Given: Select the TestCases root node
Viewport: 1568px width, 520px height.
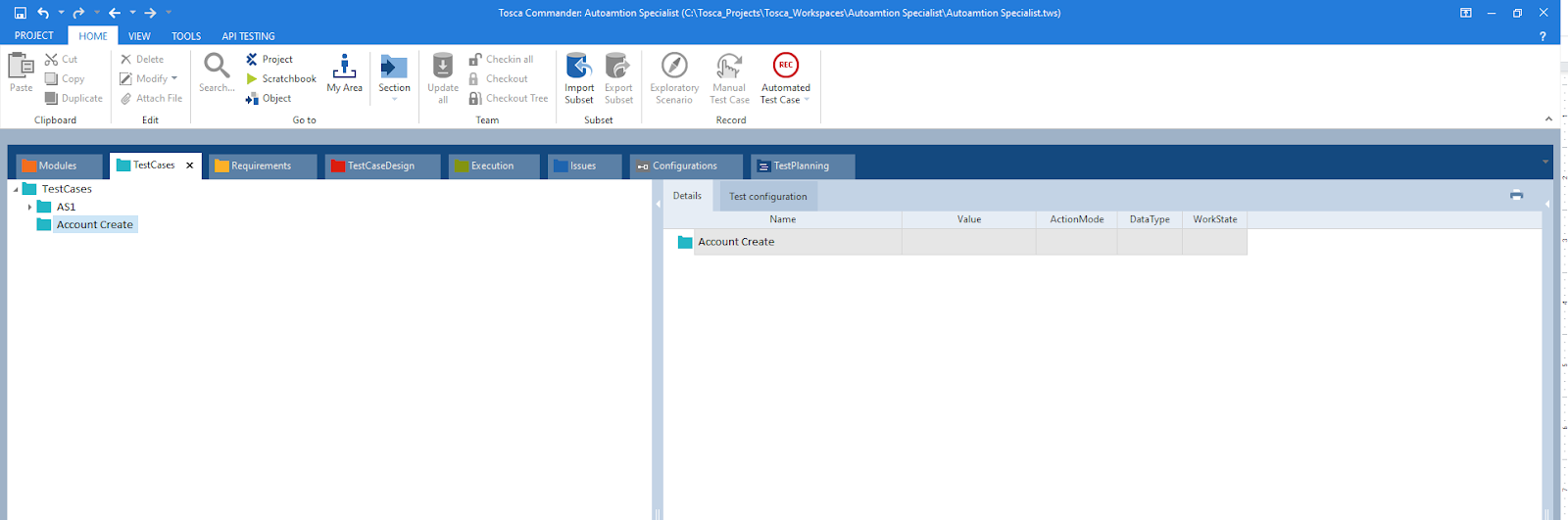Looking at the screenshot, I should pos(67,189).
